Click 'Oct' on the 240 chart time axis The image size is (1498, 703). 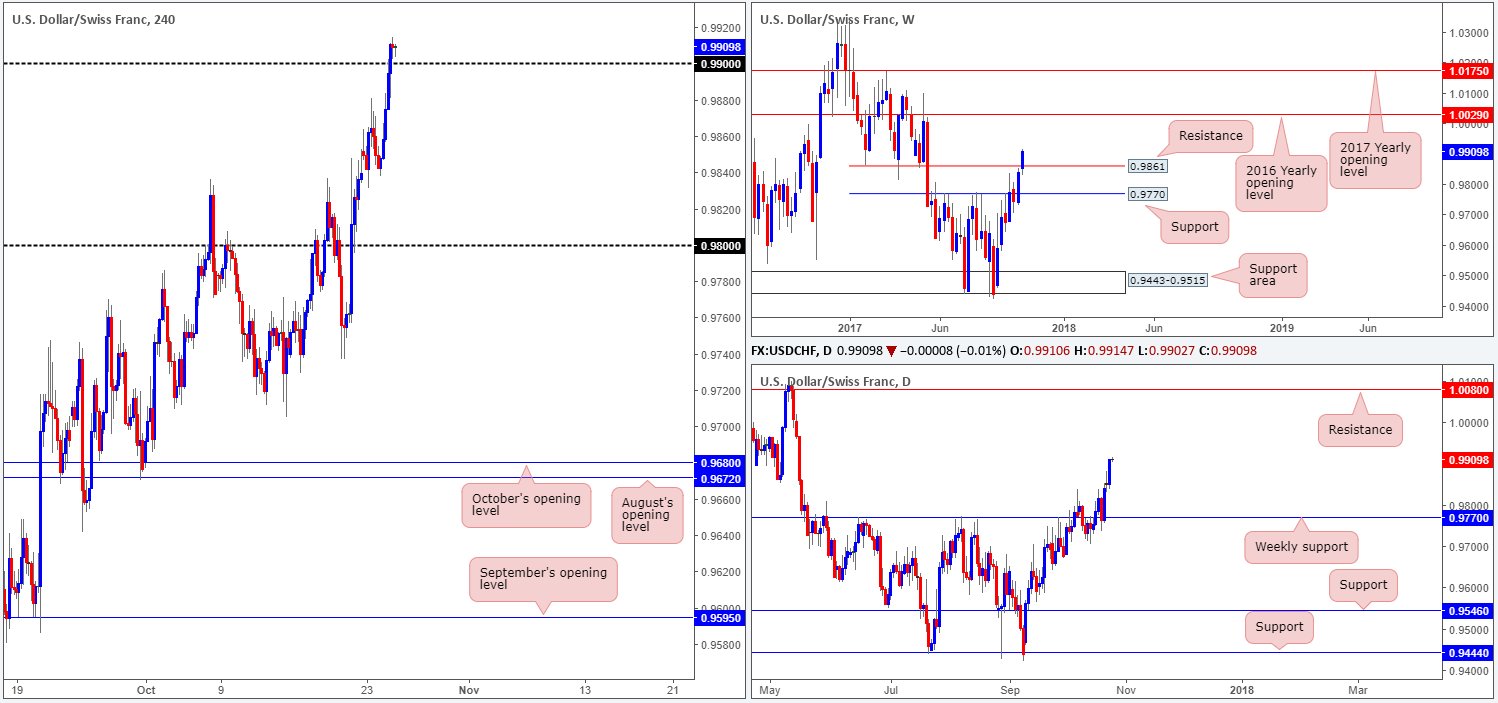coord(146,689)
